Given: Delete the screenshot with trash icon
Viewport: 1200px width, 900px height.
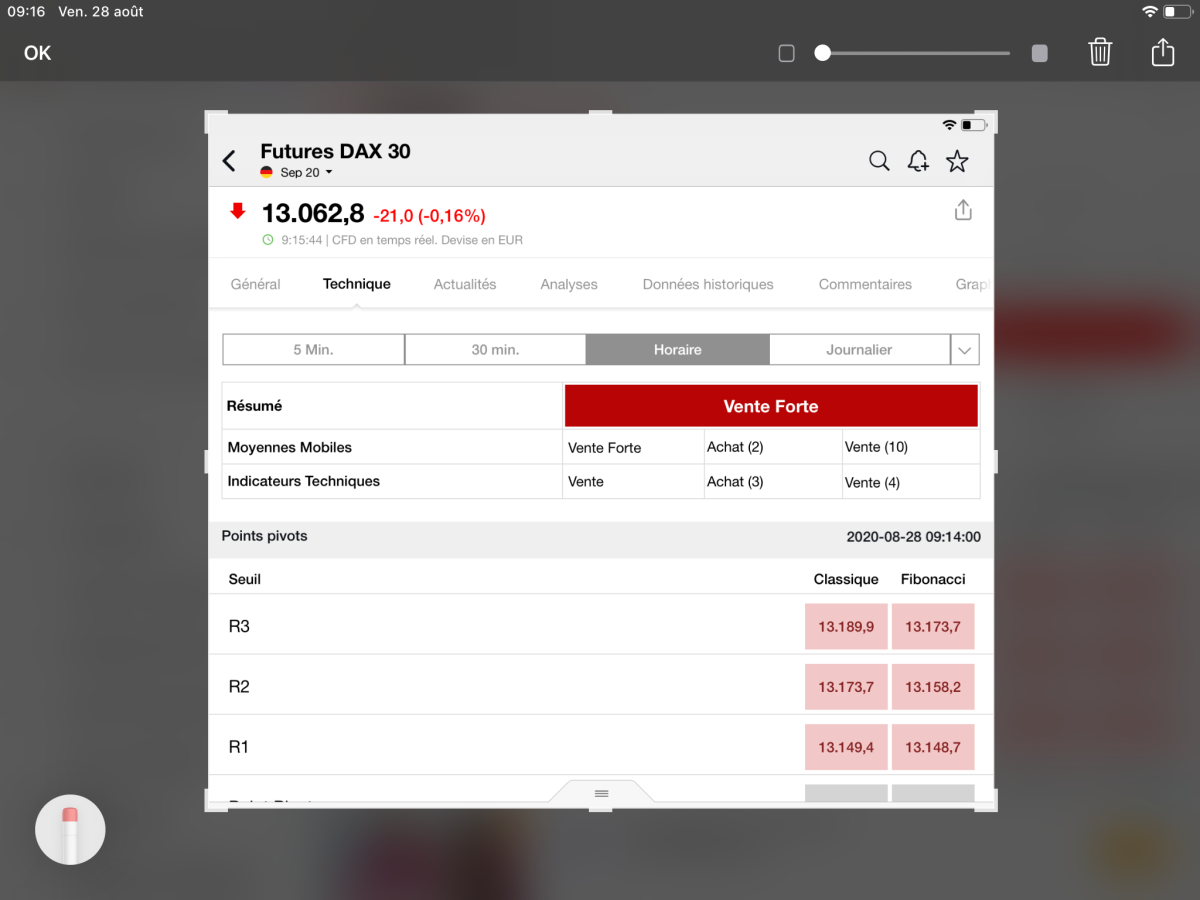Looking at the screenshot, I should (1100, 52).
